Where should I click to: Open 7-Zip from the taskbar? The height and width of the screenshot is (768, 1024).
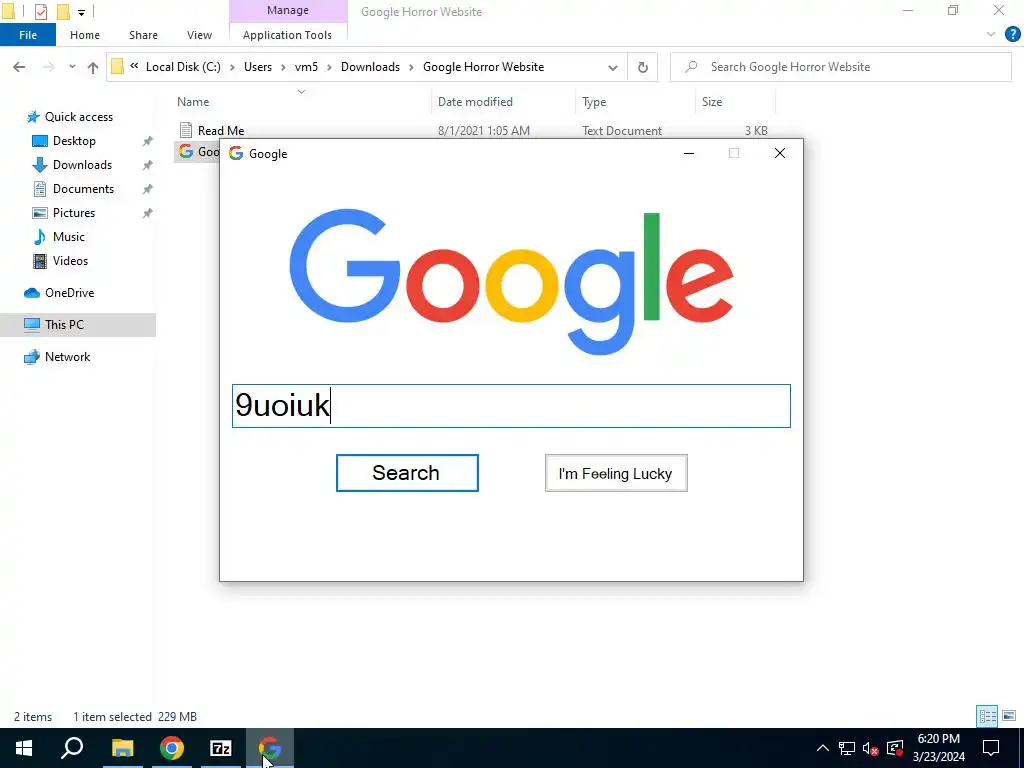tap(221, 748)
